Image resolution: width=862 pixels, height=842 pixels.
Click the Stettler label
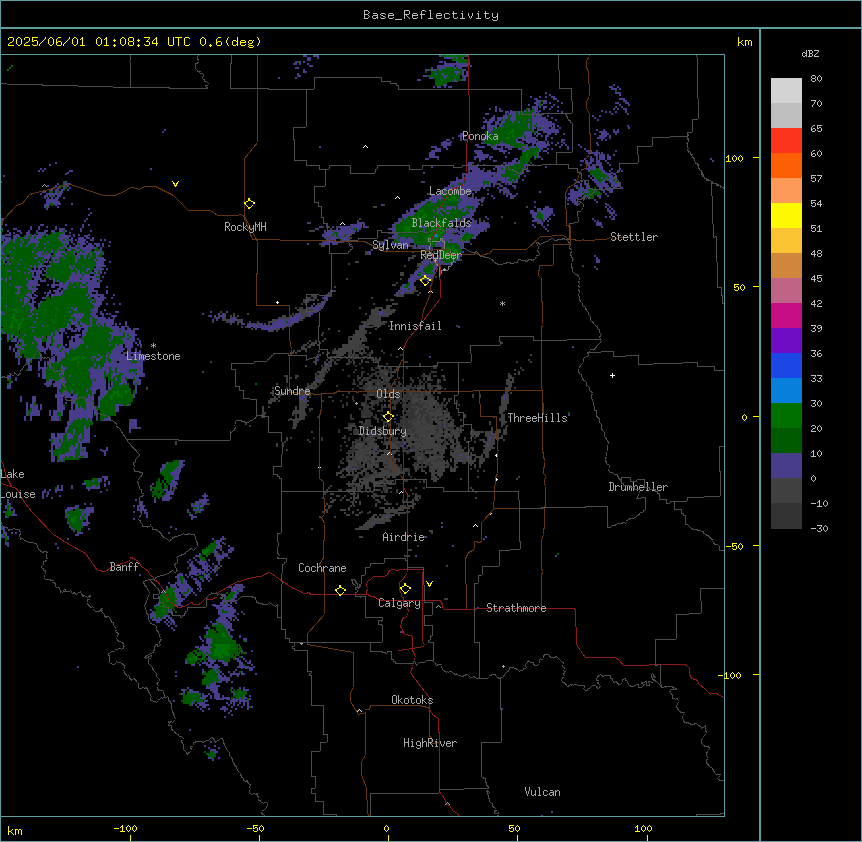[634, 237]
